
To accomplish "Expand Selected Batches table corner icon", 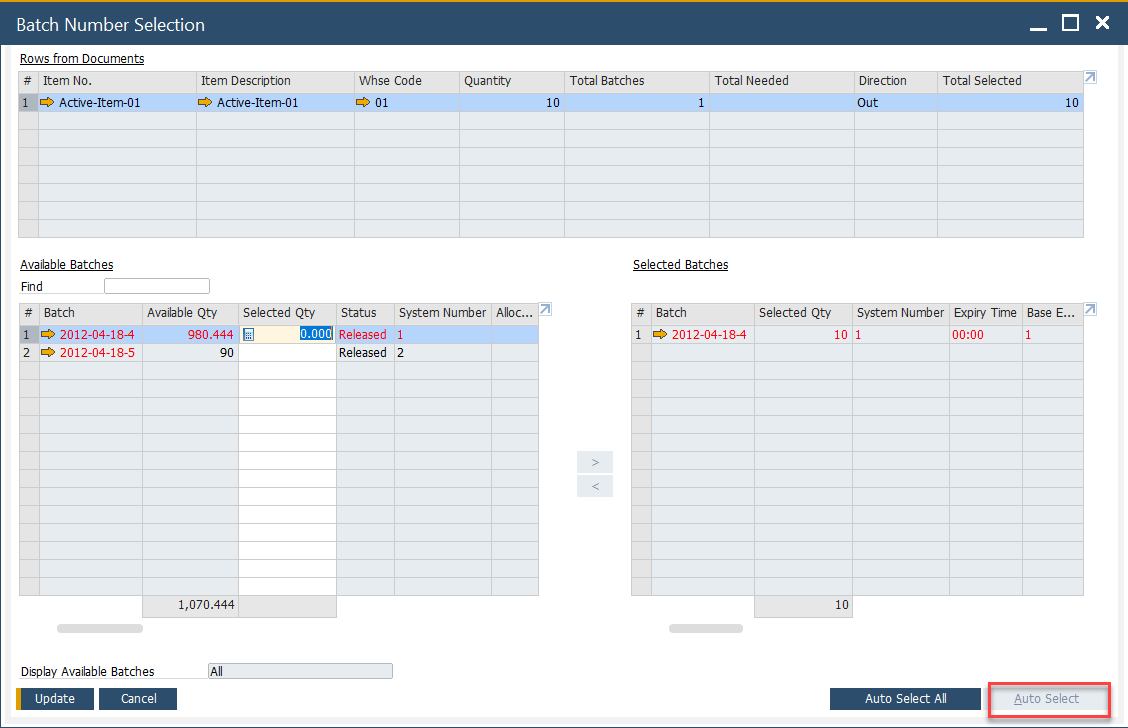I will 1090,309.
